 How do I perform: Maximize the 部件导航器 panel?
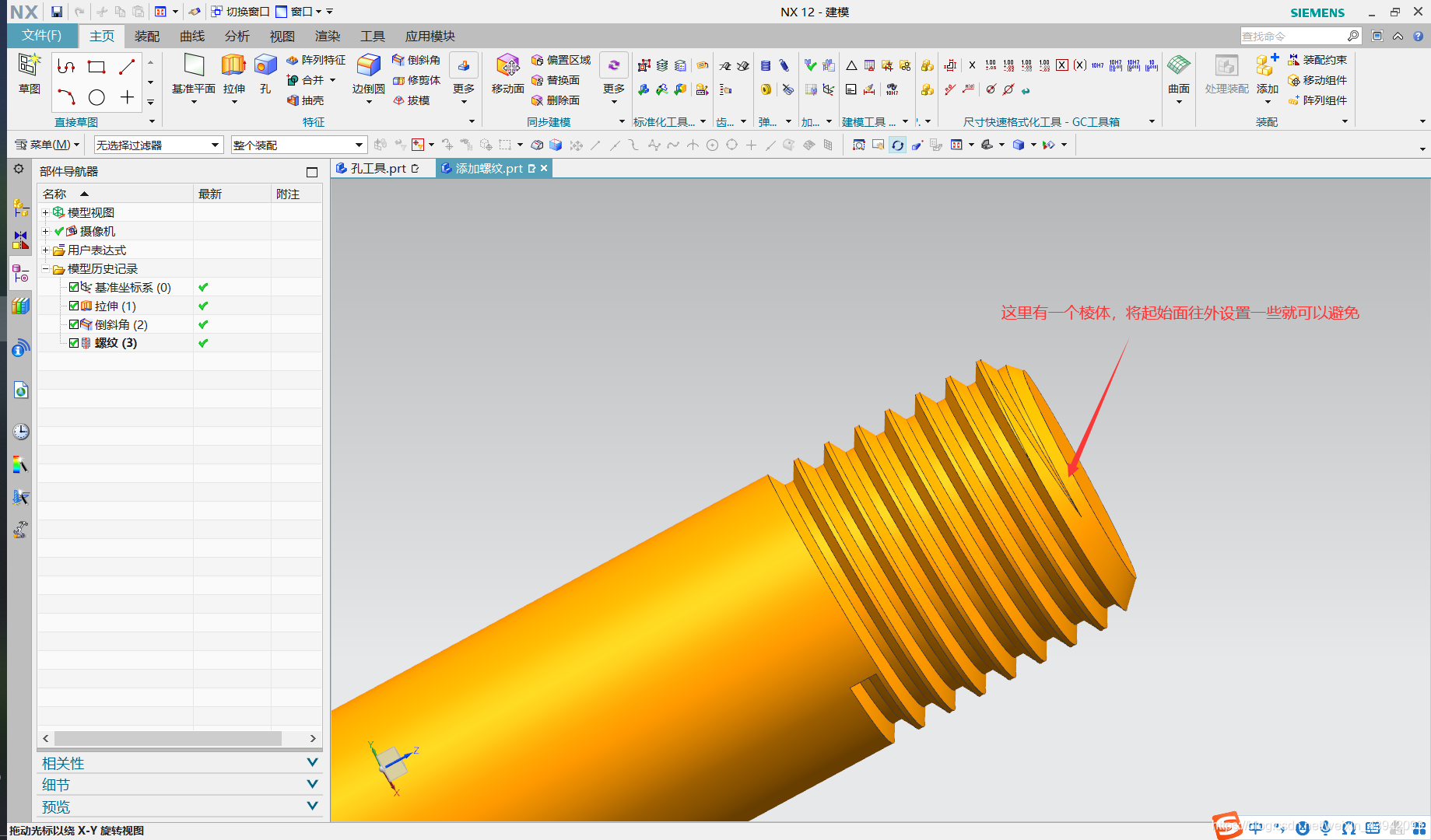[x=312, y=172]
